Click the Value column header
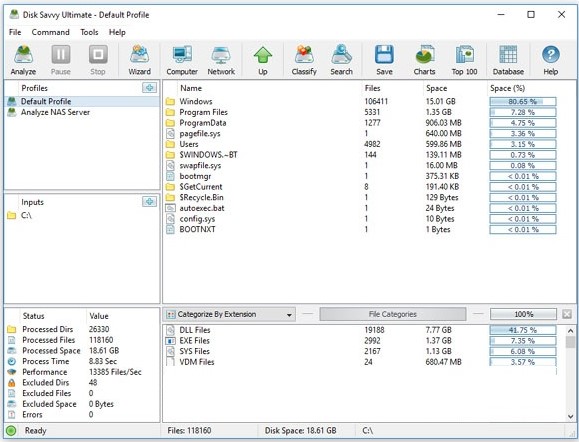 click(99, 316)
